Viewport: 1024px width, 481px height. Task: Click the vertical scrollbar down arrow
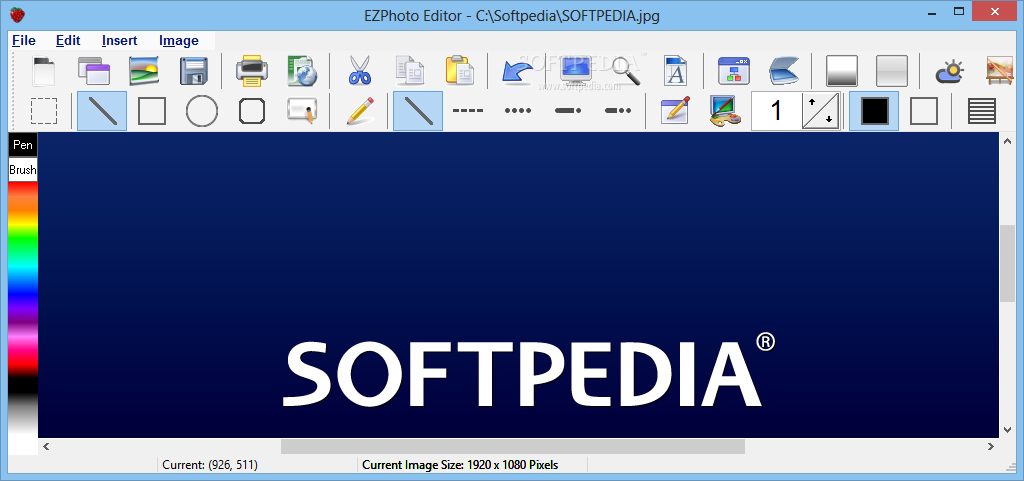tap(1007, 430)
